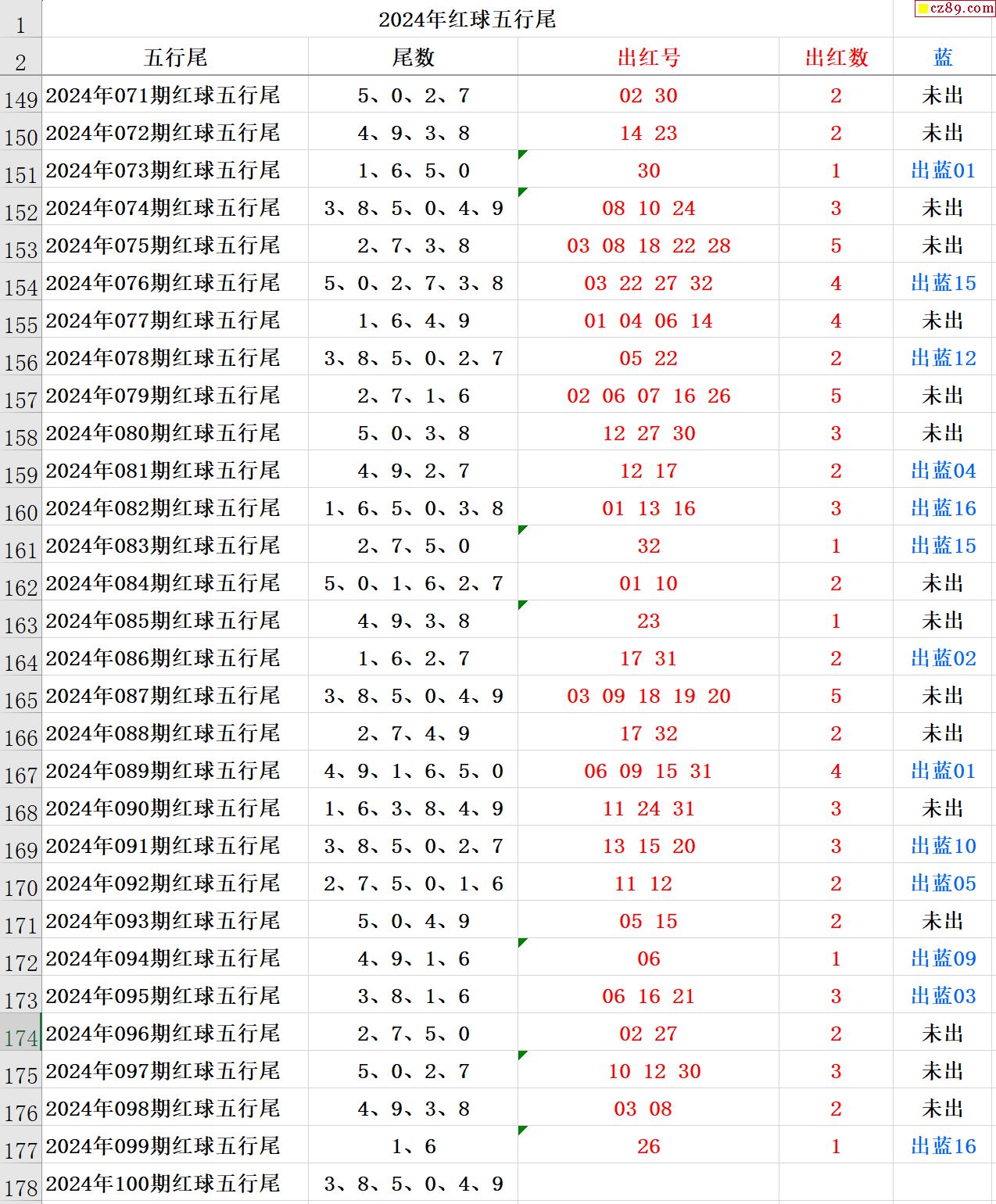Select 出蓝09 cell in row 172
Viewport: 996px width, 1204px height.
[943, 958]
